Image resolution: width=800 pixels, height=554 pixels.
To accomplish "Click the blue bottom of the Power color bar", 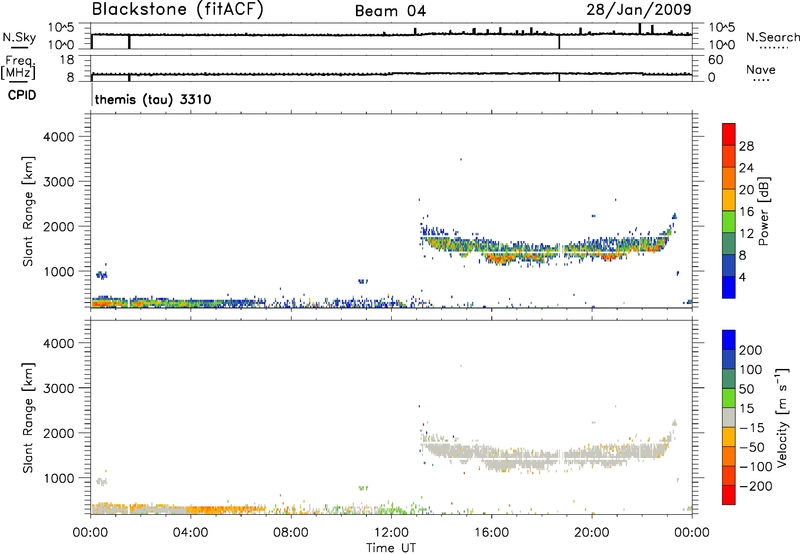I will (729, 287).
